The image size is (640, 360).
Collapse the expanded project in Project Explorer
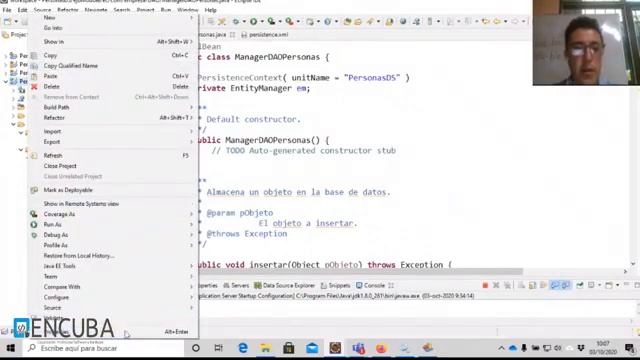click(6, 81)
